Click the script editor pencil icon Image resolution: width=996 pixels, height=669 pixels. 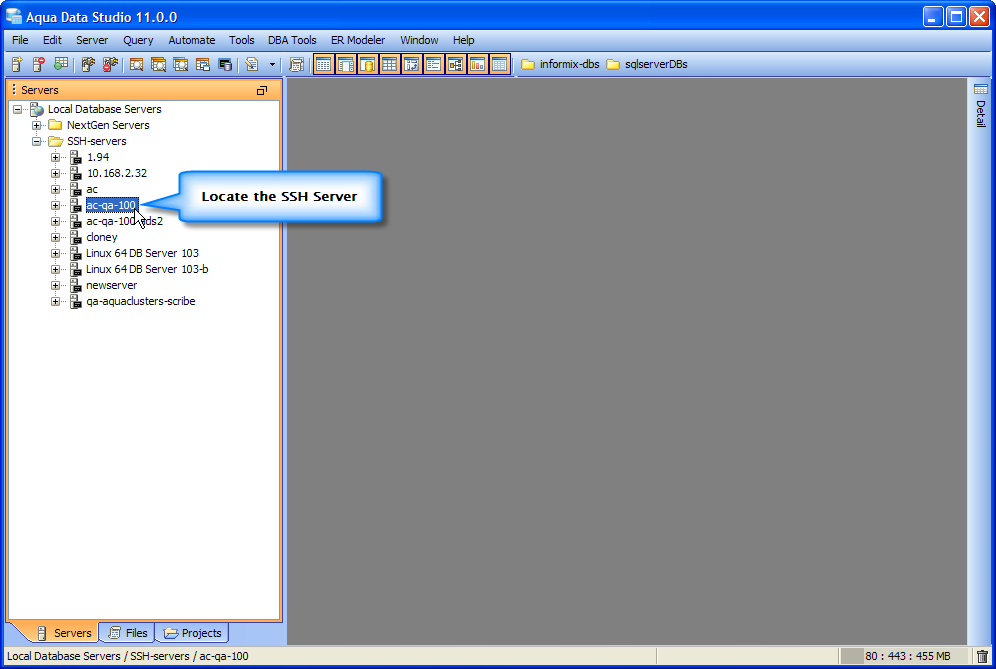pyautogui.click(x=252, y=64)
